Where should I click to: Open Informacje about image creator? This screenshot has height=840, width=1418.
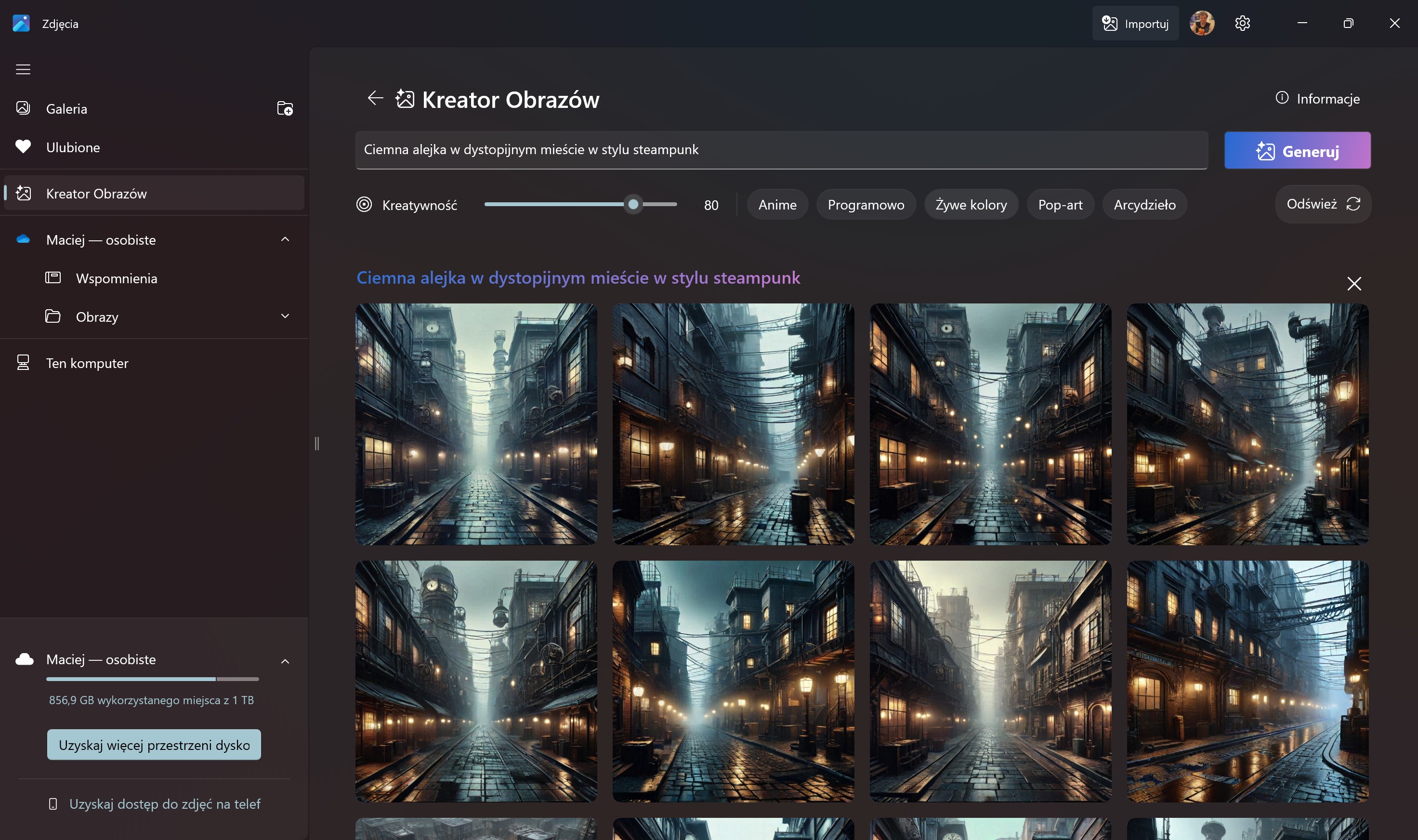pos(1318,98)
